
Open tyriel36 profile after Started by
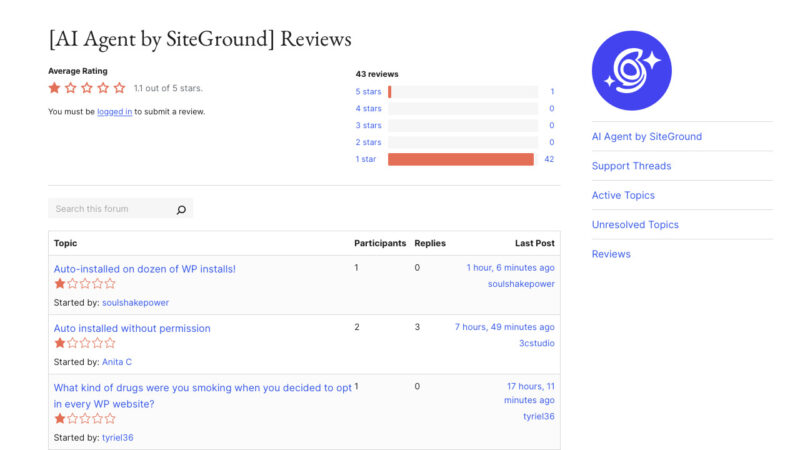117,438
